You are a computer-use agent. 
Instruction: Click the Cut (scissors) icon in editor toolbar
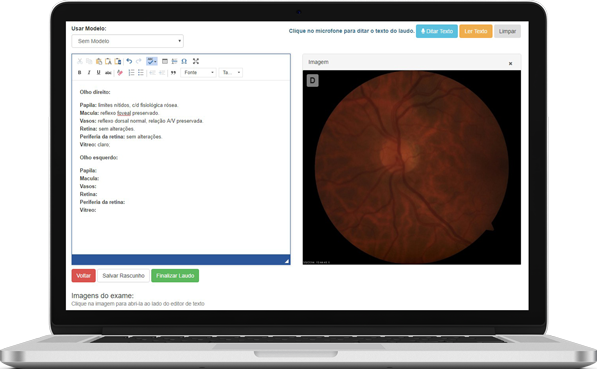80,61
